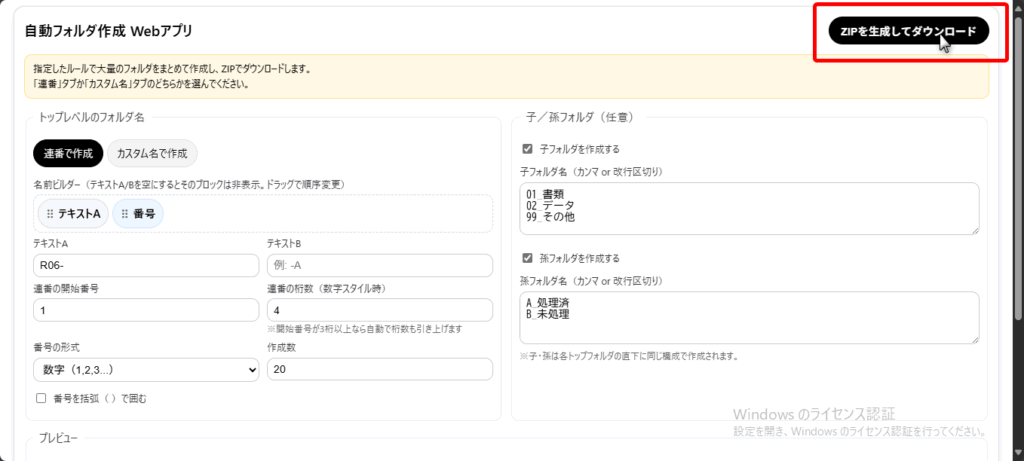Click resize grip of 子フォルダ名 text area
Image resolution: width=1024 pixels, height=461 pixels.
tap(974, 230)
